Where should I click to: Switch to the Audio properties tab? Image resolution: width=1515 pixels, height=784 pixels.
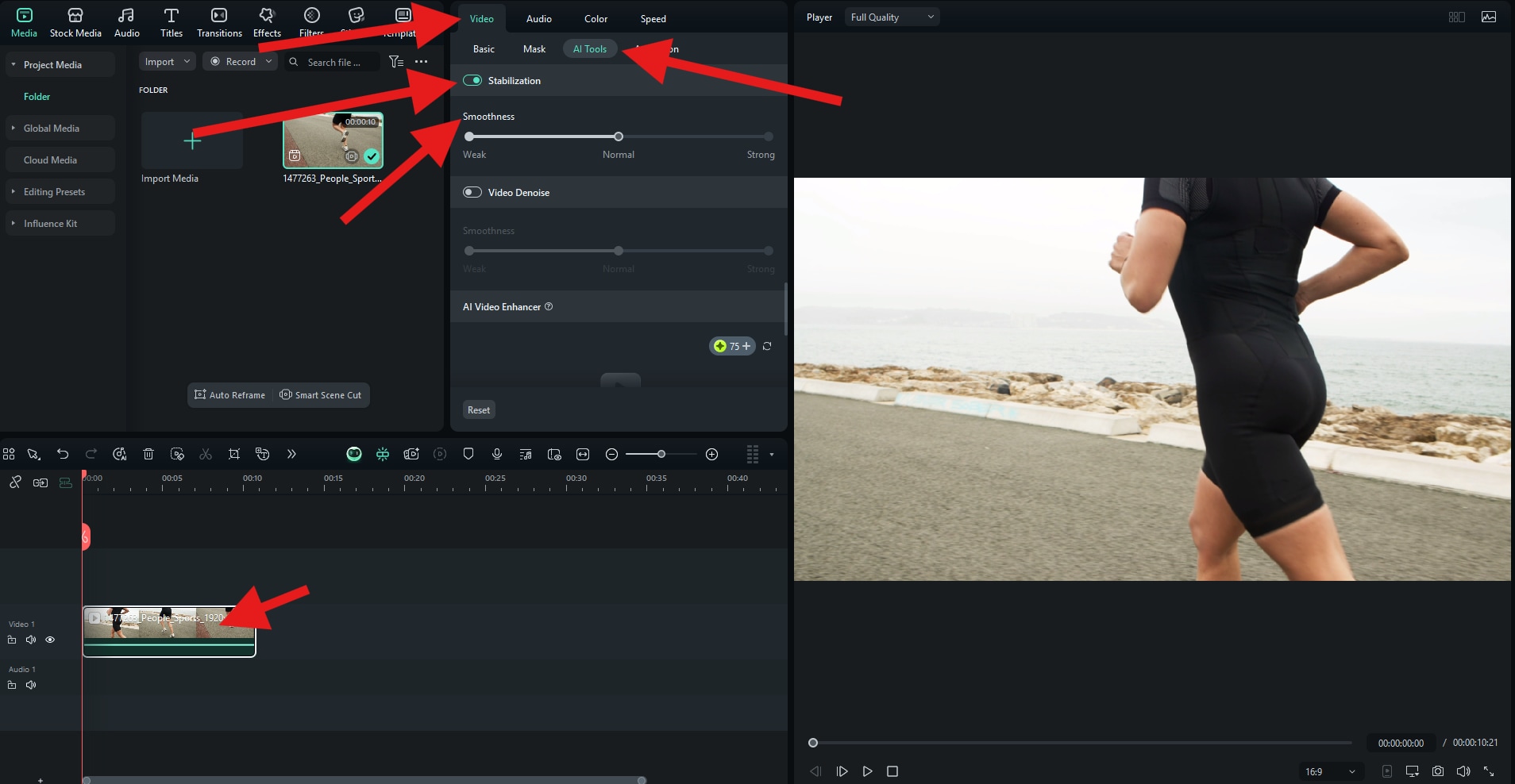coord(538,18)
